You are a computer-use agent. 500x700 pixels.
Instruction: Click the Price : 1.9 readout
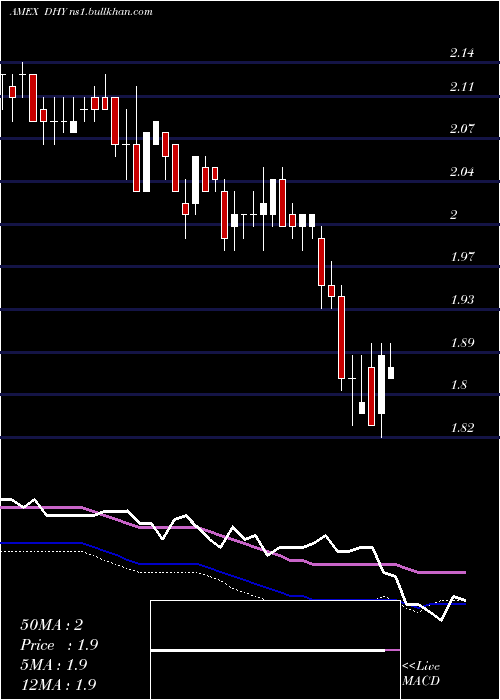(x=59, y=645)
